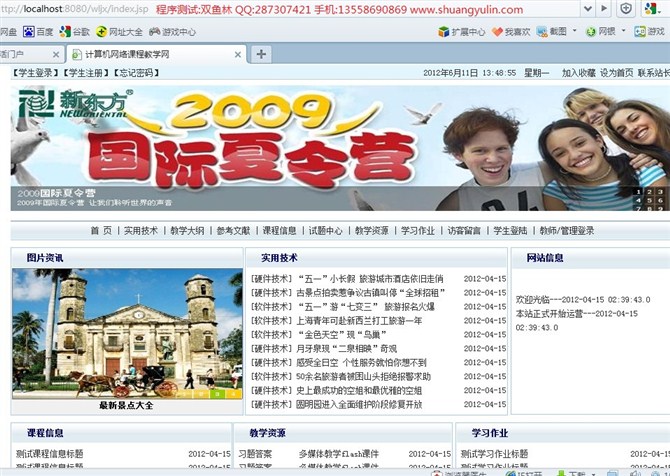Click the go arrow button in address bar
The width and height of the screenshot is (670, 476).
coord(604,8)
